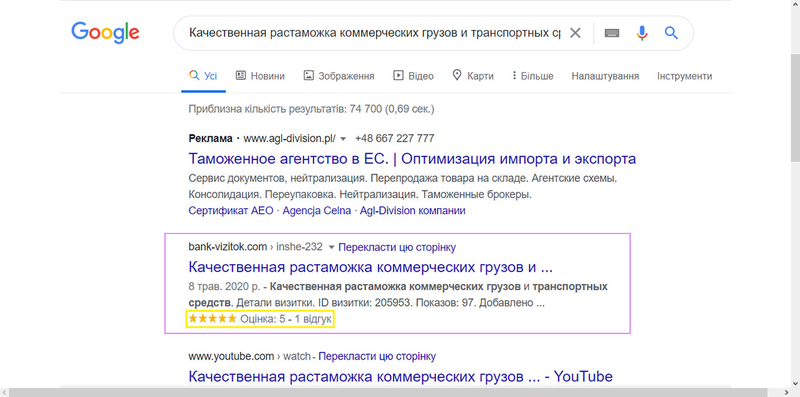Click Перекласти цю сторінку for bank-vizitok result
This screenshot has height=397, width=800.
(x=397, y=247)
